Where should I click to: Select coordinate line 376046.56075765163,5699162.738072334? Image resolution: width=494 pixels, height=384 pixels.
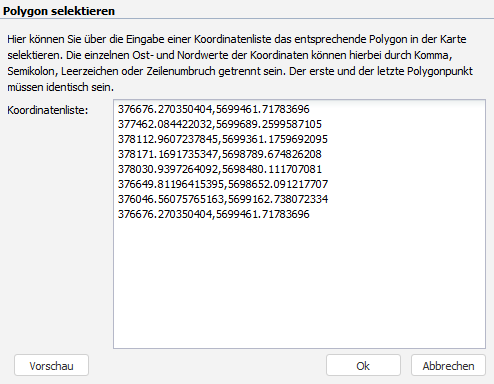[223, 199]
